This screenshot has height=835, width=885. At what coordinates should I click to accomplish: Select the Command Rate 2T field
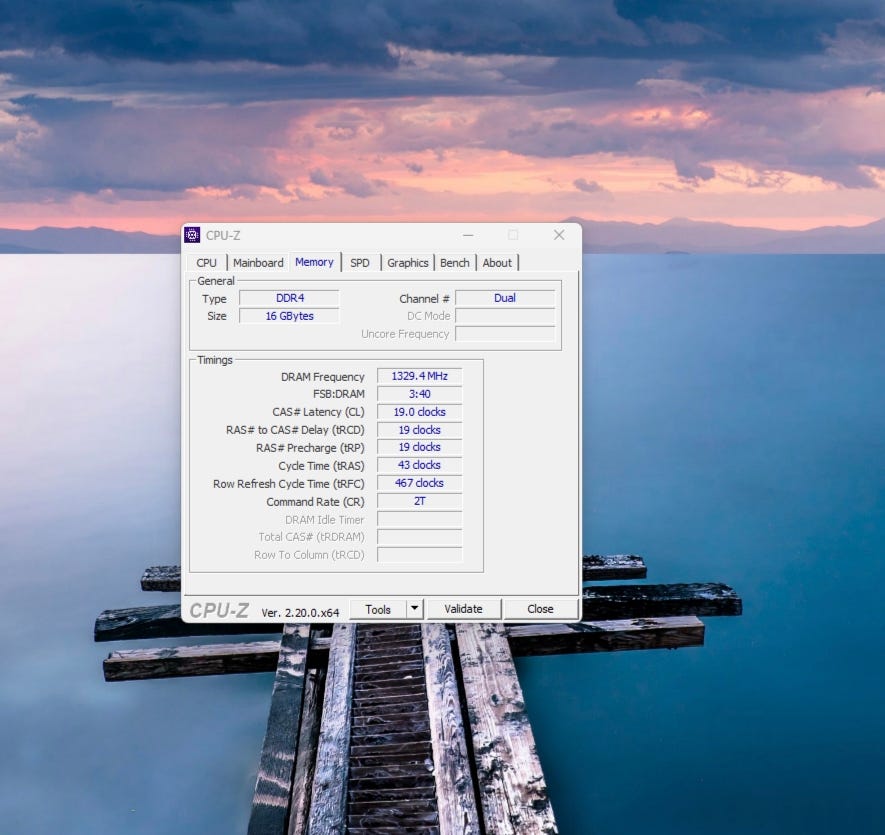[419, 501]
